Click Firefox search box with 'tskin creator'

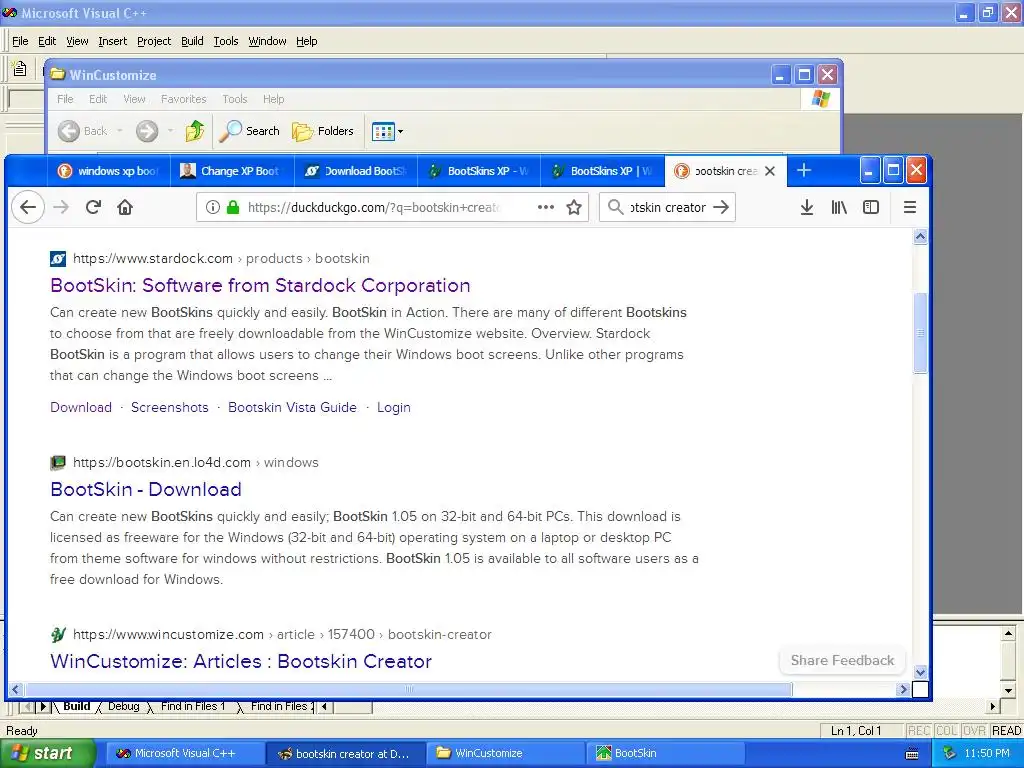coord(667,208)
